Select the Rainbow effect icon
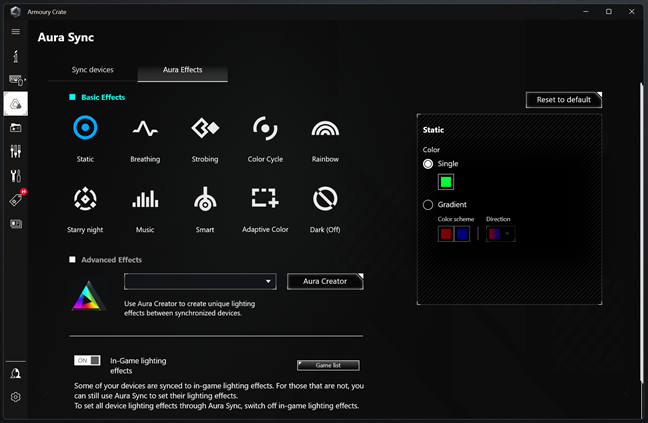This screenshot has height=423, width=648. (x=325, y=128)
